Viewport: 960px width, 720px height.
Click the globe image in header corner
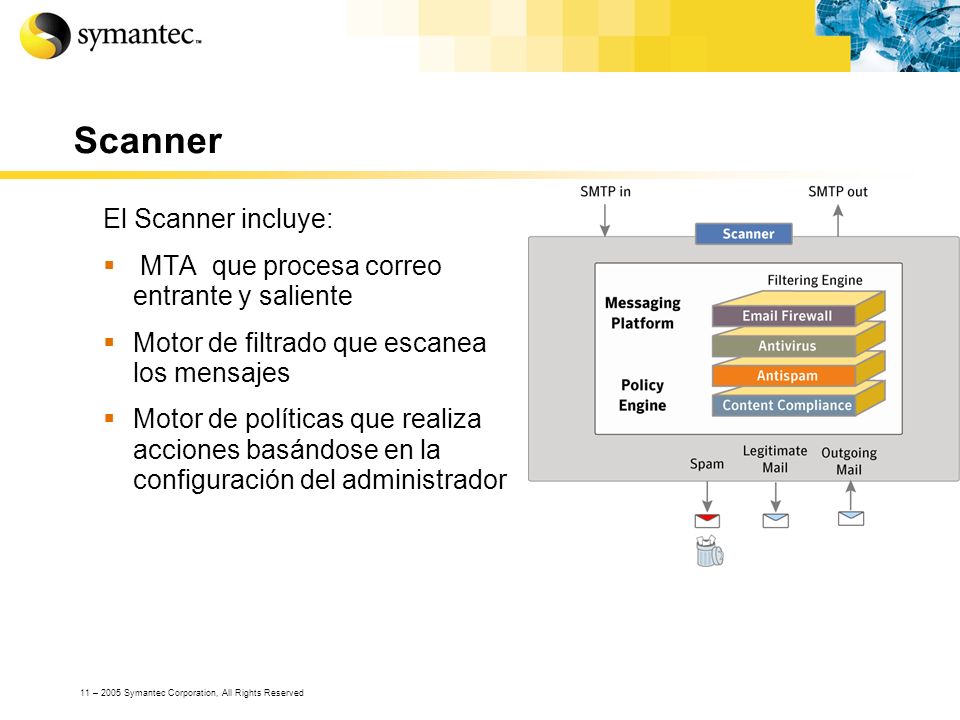tap(888, 36)
